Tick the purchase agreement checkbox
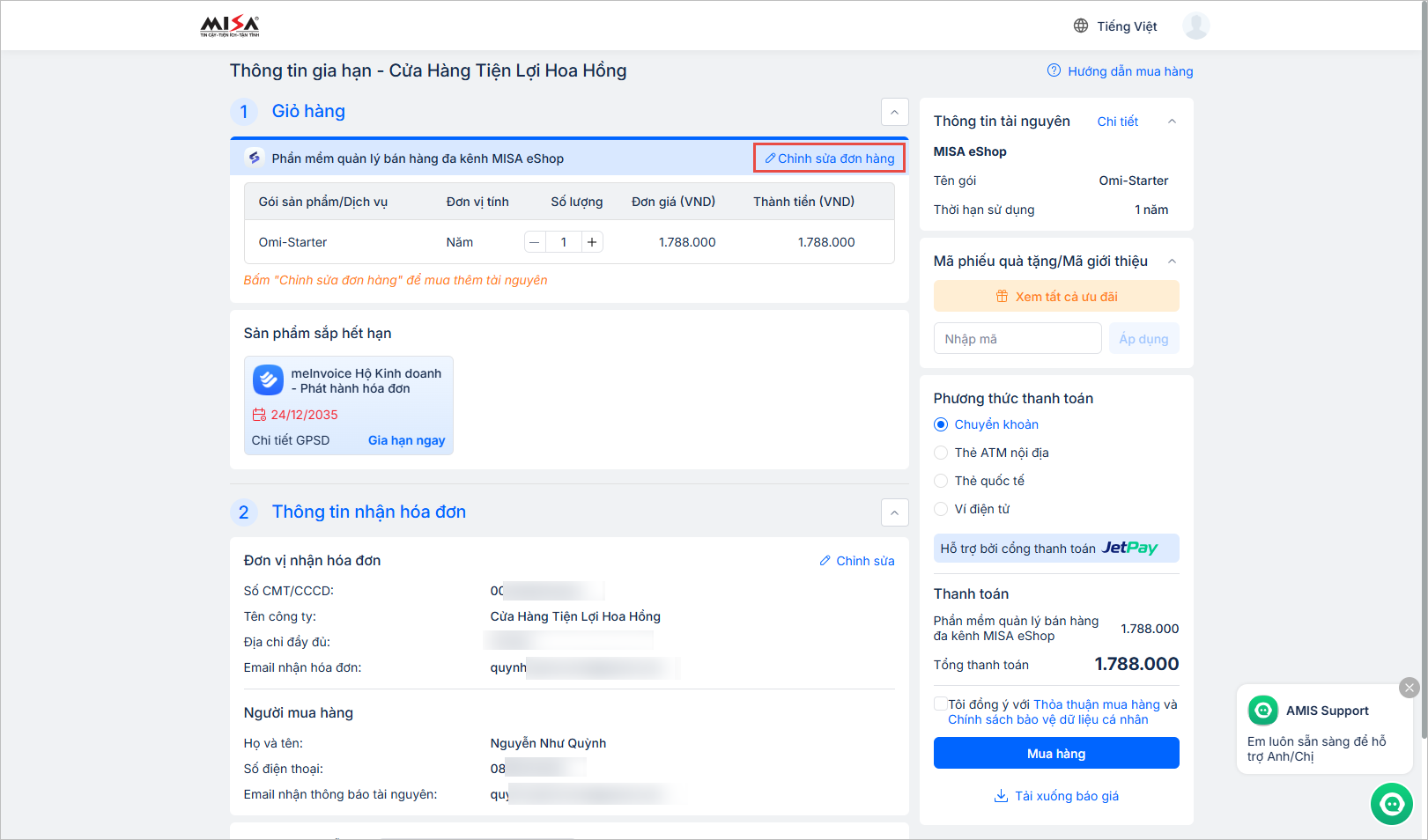Image resolution: width=1428 pixels, height=840 pixels. [940, 704]
